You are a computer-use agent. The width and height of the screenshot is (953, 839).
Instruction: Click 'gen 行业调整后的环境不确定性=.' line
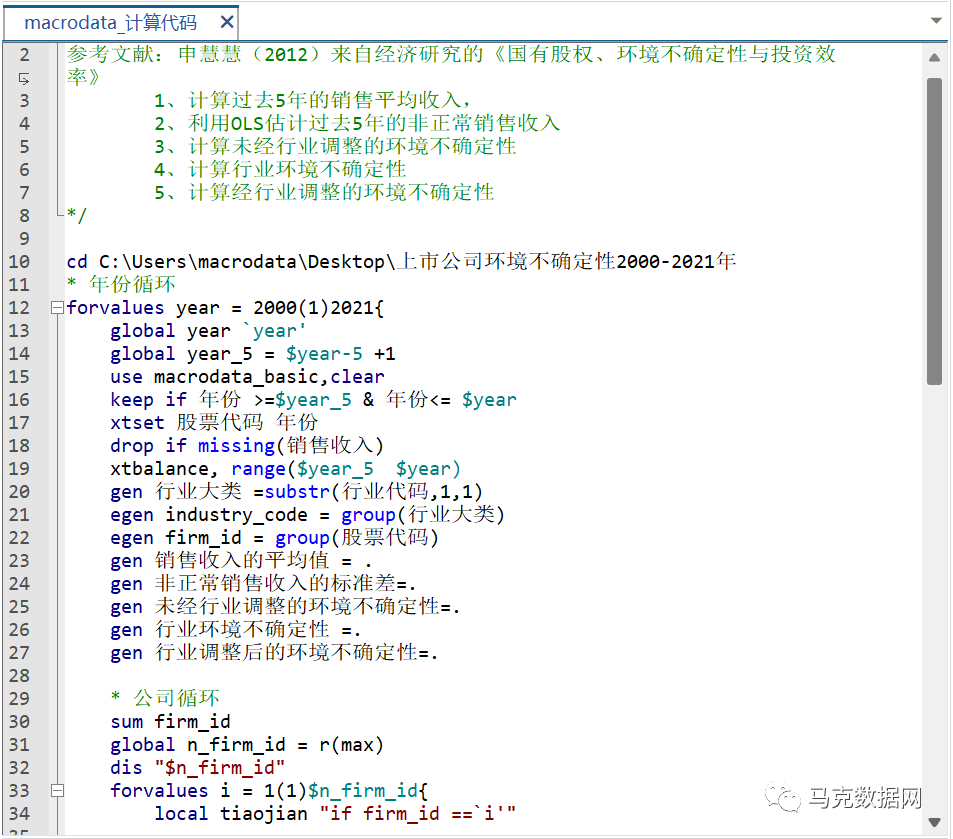[x=274, y=653]
